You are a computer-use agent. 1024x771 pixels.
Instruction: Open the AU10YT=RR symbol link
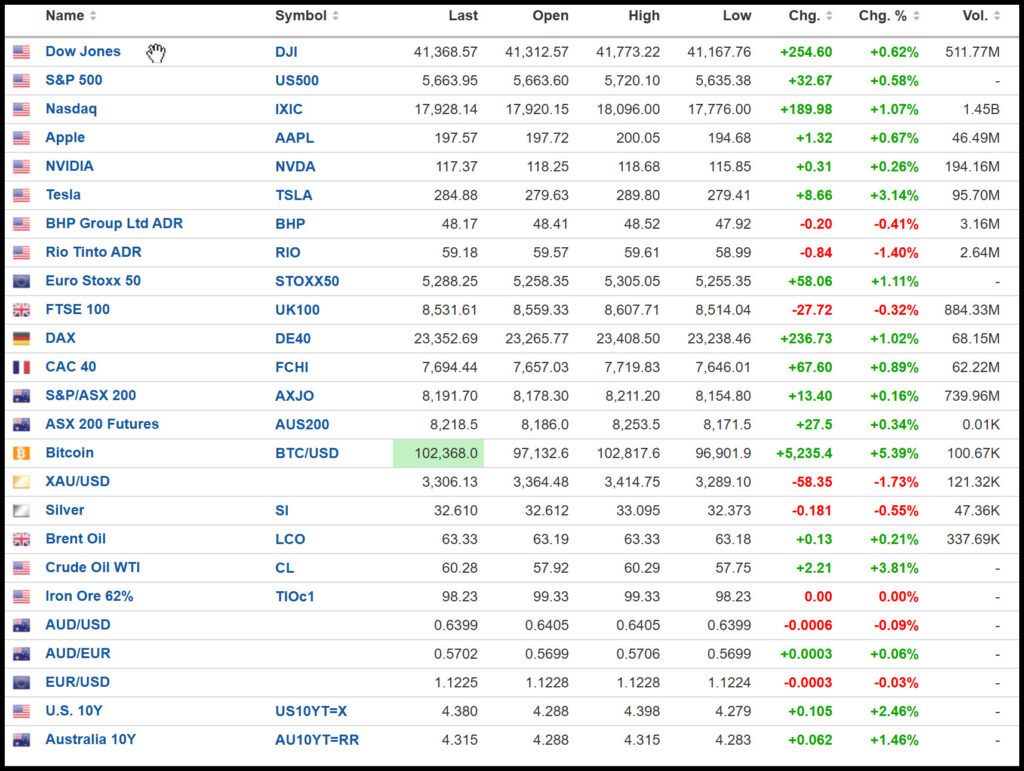[x=317, y=740]
